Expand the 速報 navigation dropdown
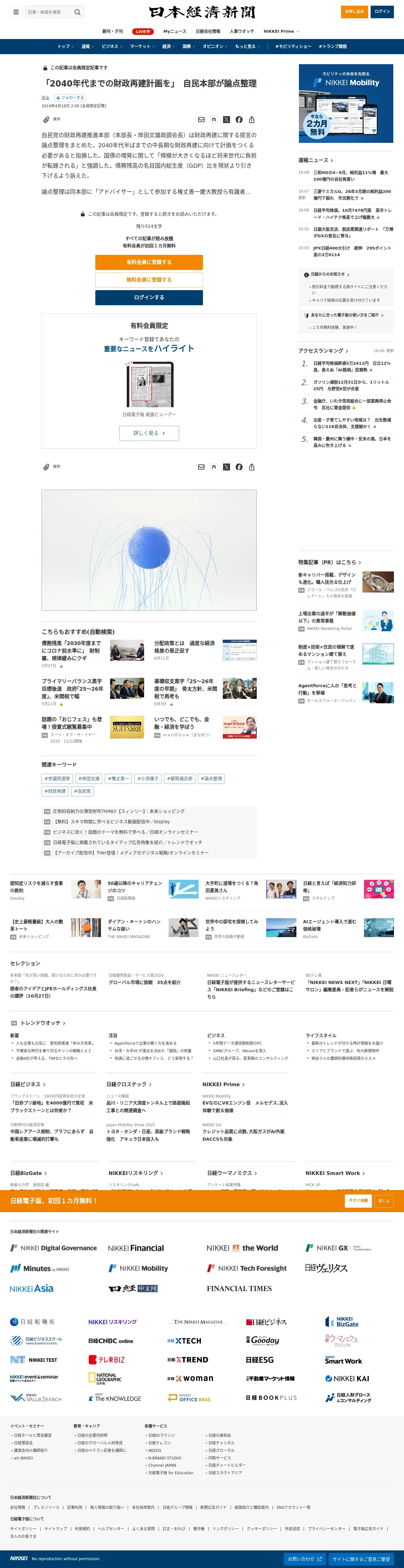The height and width of the screenshot is (1568, 404). [x=87, y=46]
